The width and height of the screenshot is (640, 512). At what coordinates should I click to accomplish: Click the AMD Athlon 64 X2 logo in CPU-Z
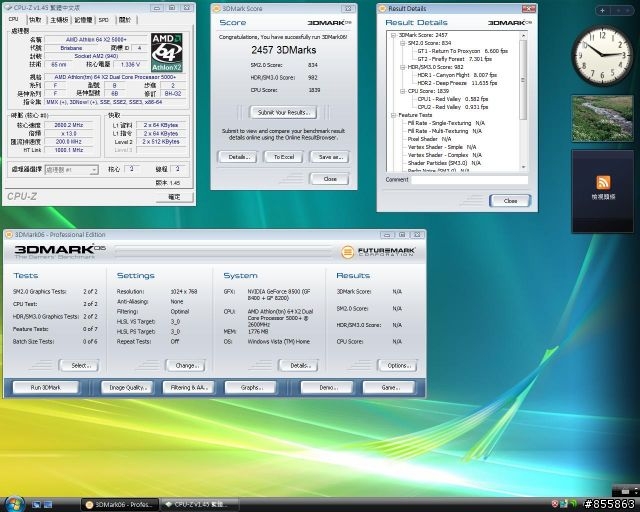click(x=167, y=53)
